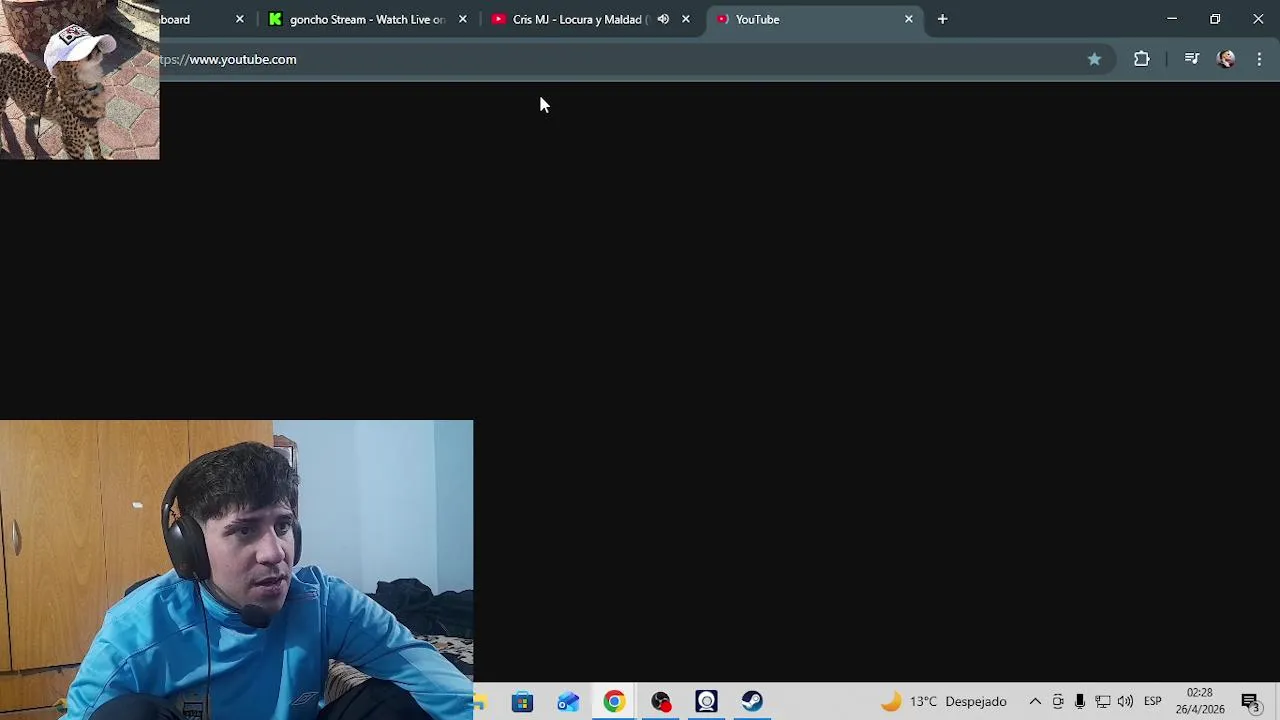Screen dimensions: 1280x720
Task: Open the webcam app taskbar icon
Action: [706, 702]
